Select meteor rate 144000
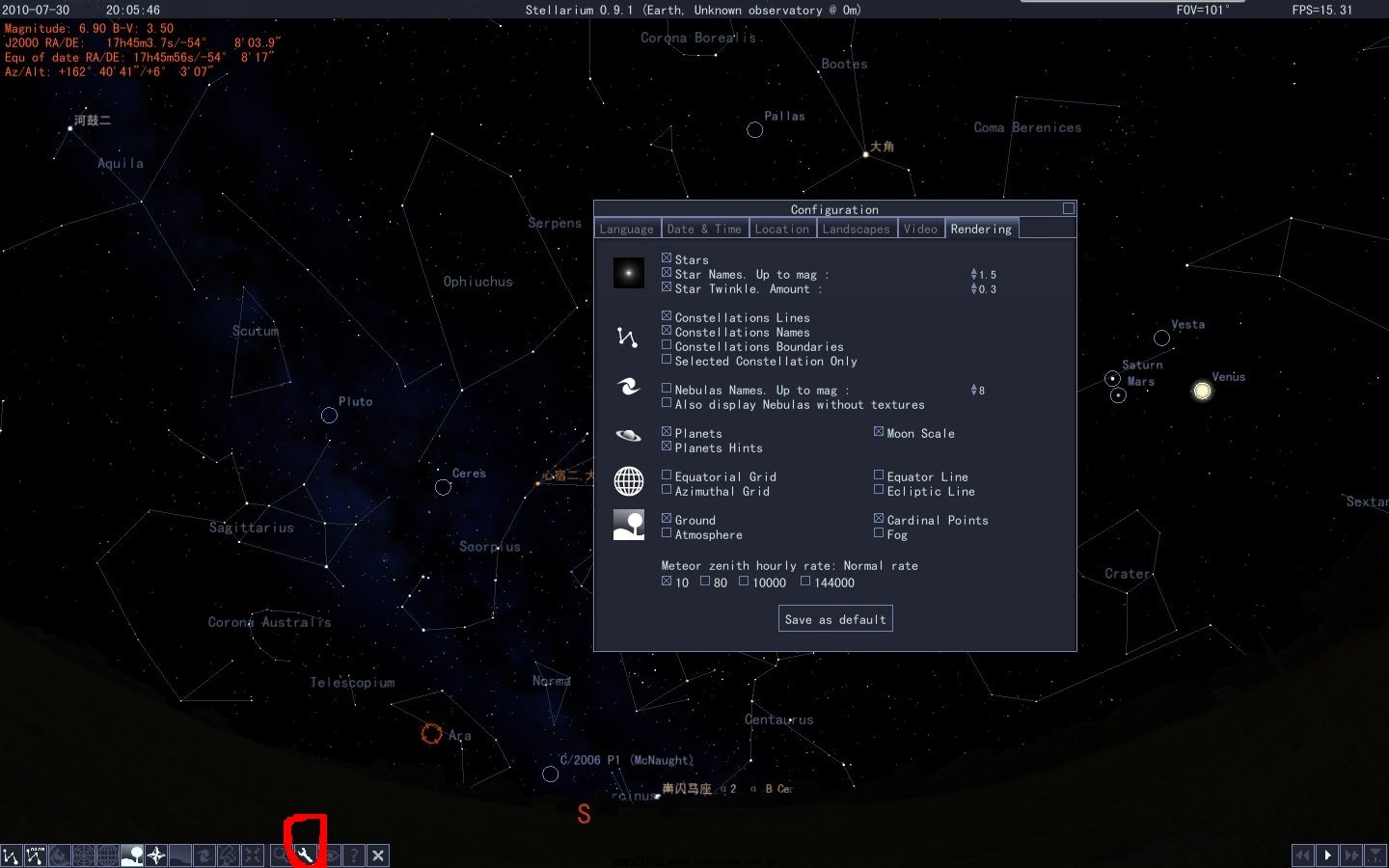The height and width of the screenshot is (868, 1389). [805, 582]
